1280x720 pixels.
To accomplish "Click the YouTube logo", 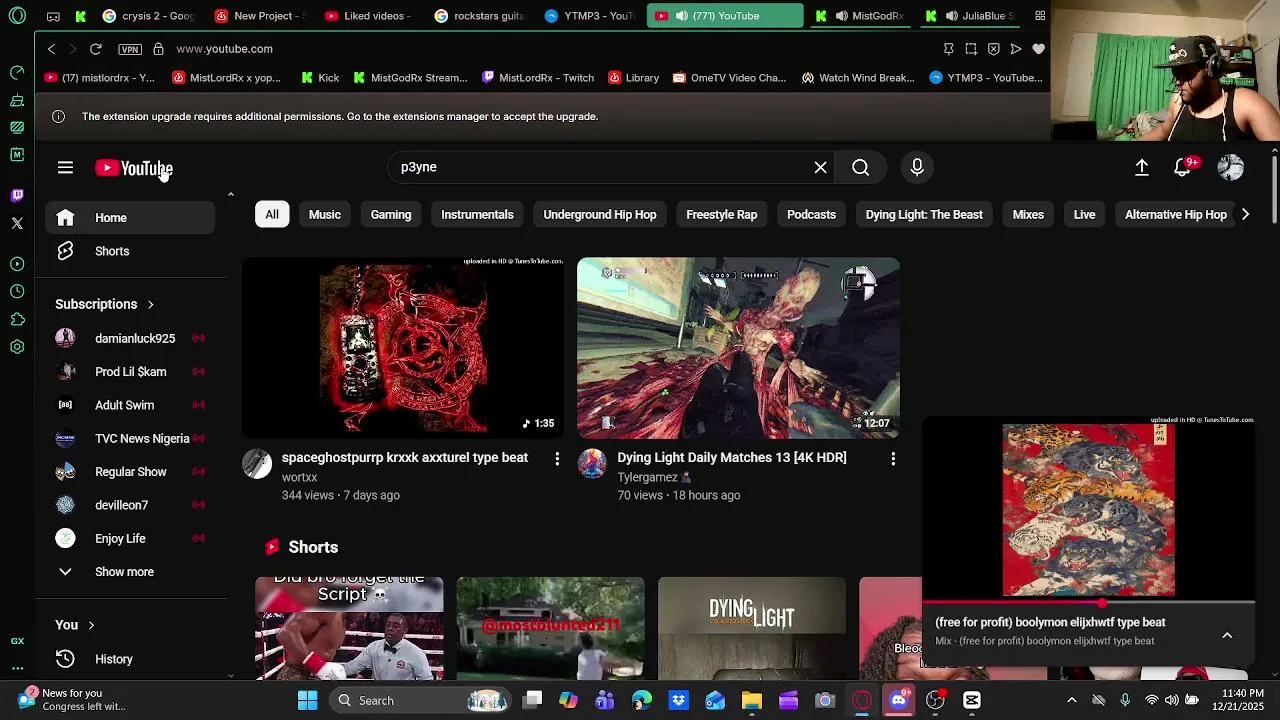I will (x=134, y=168).
